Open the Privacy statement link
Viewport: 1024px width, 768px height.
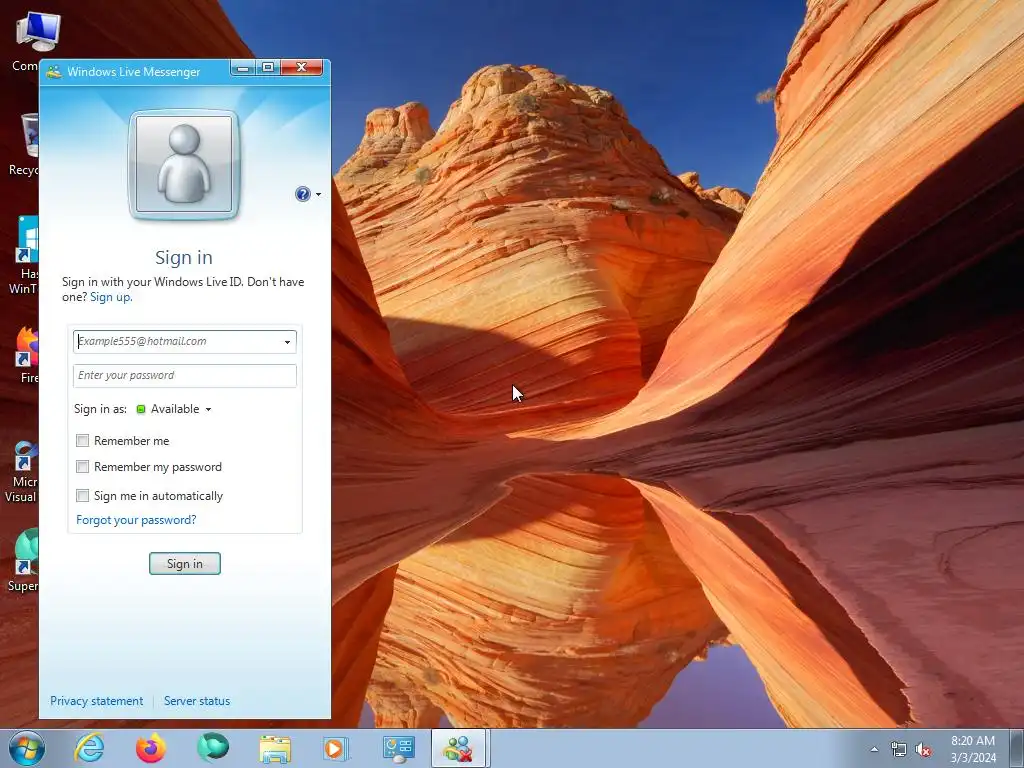[97, 701]
